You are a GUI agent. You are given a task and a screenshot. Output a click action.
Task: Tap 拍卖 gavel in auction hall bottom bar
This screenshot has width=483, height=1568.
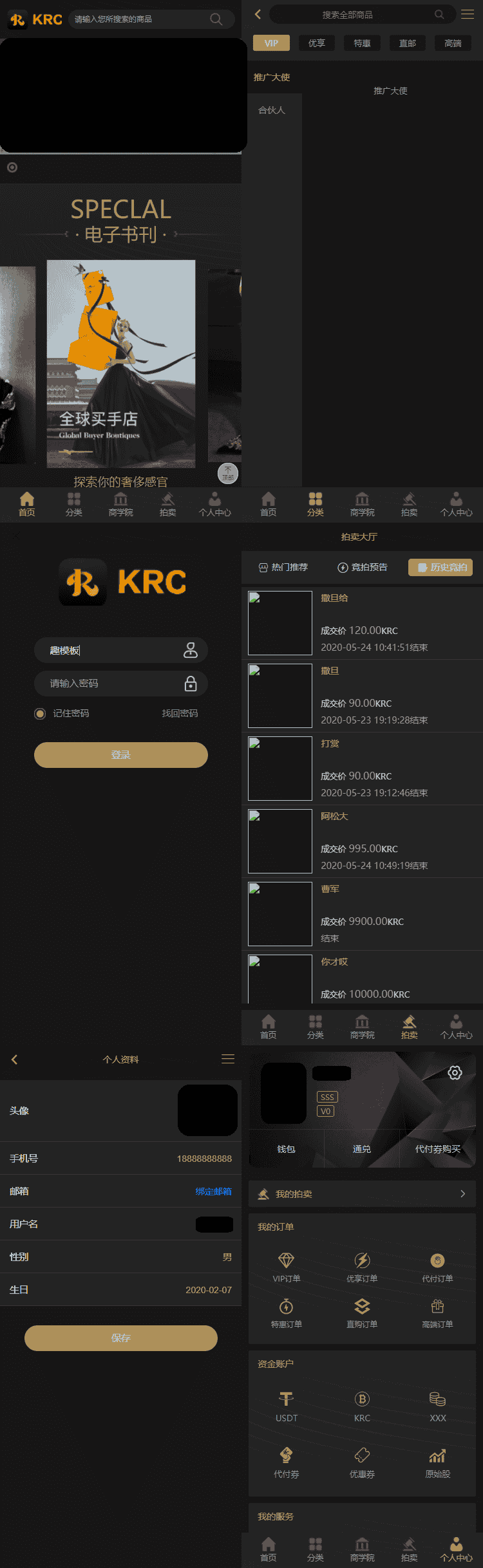(x=409, y=1027)
